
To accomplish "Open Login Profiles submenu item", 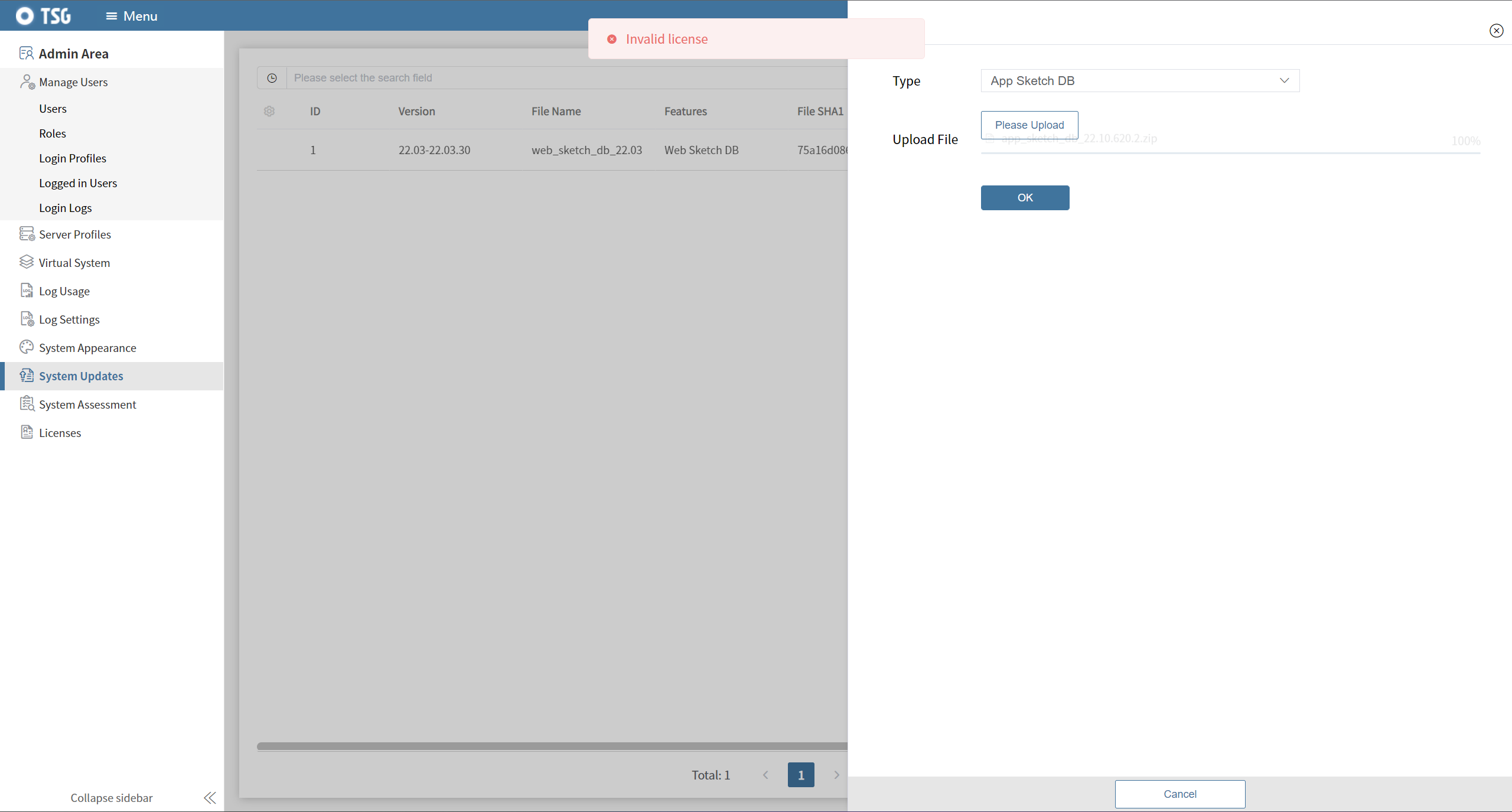I will click(x=73, y=158).
